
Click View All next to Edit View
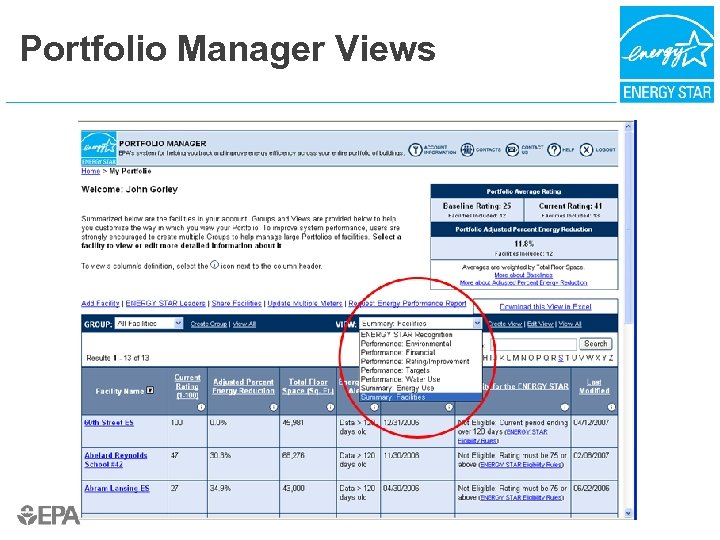pos(570,324)
